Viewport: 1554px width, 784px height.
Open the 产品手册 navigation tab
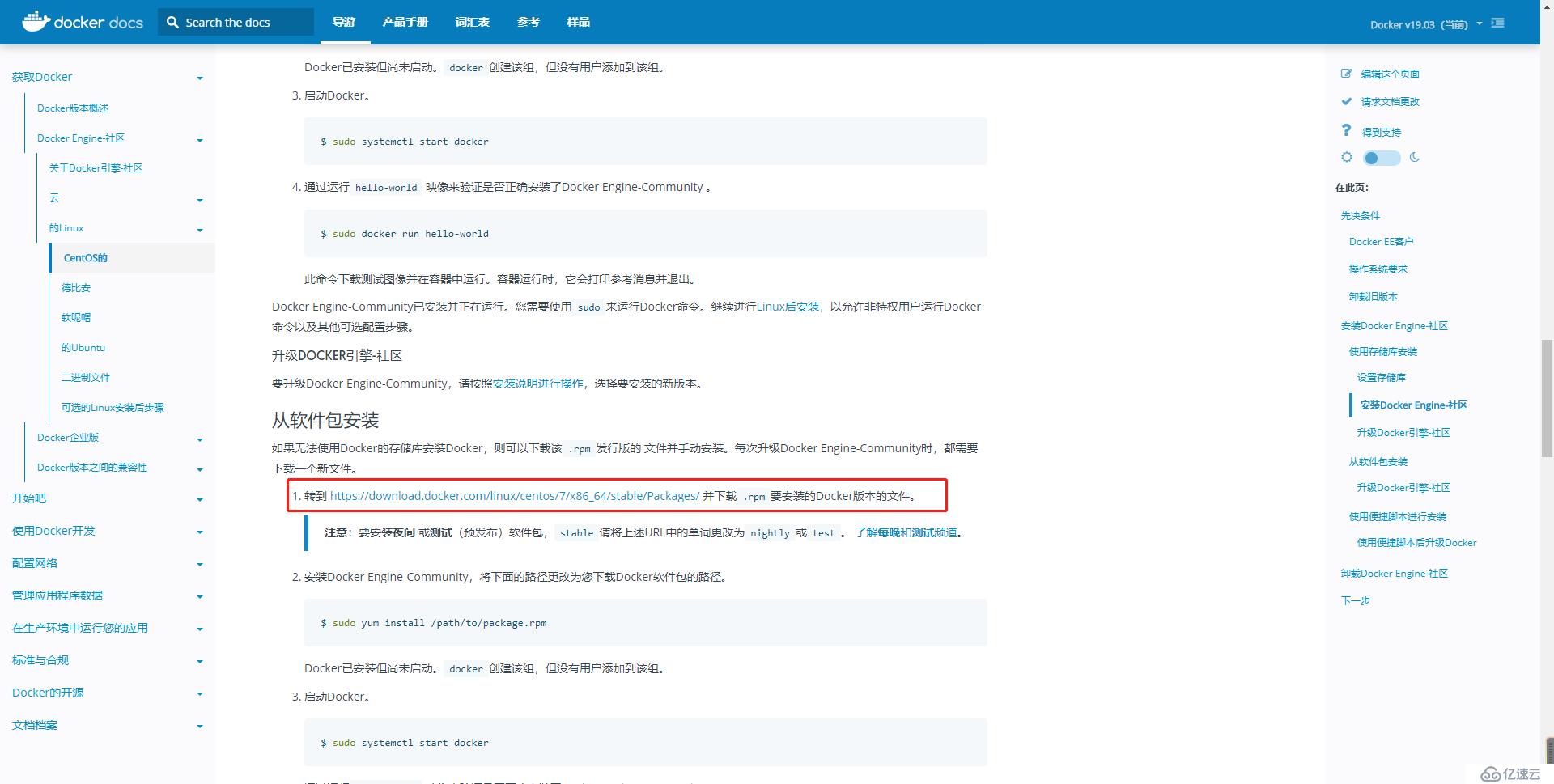tap(405, 22)
